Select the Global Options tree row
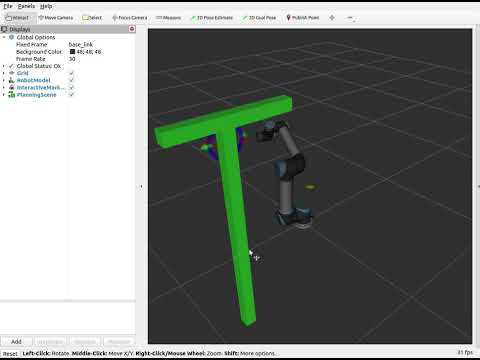The width and height of the screenshot is (480, 360). 68,37
